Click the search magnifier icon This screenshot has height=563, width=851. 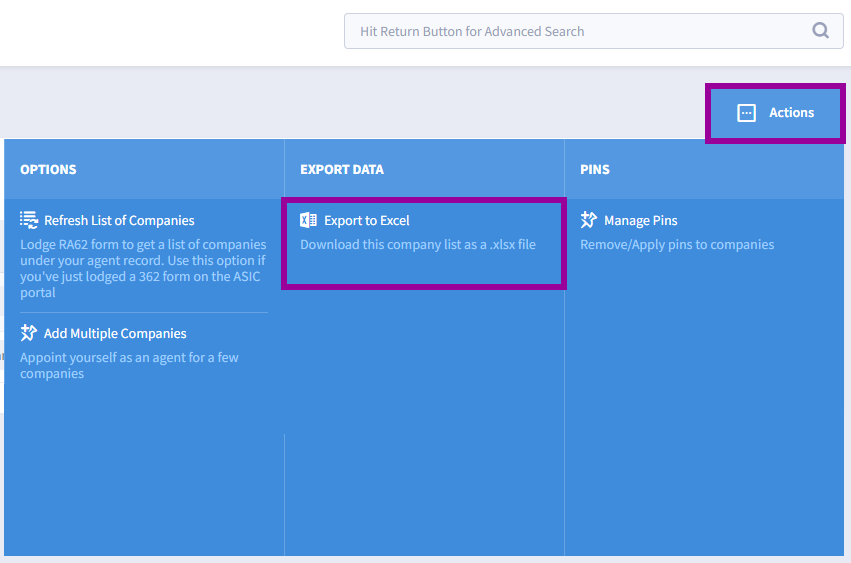coord(820,30)
